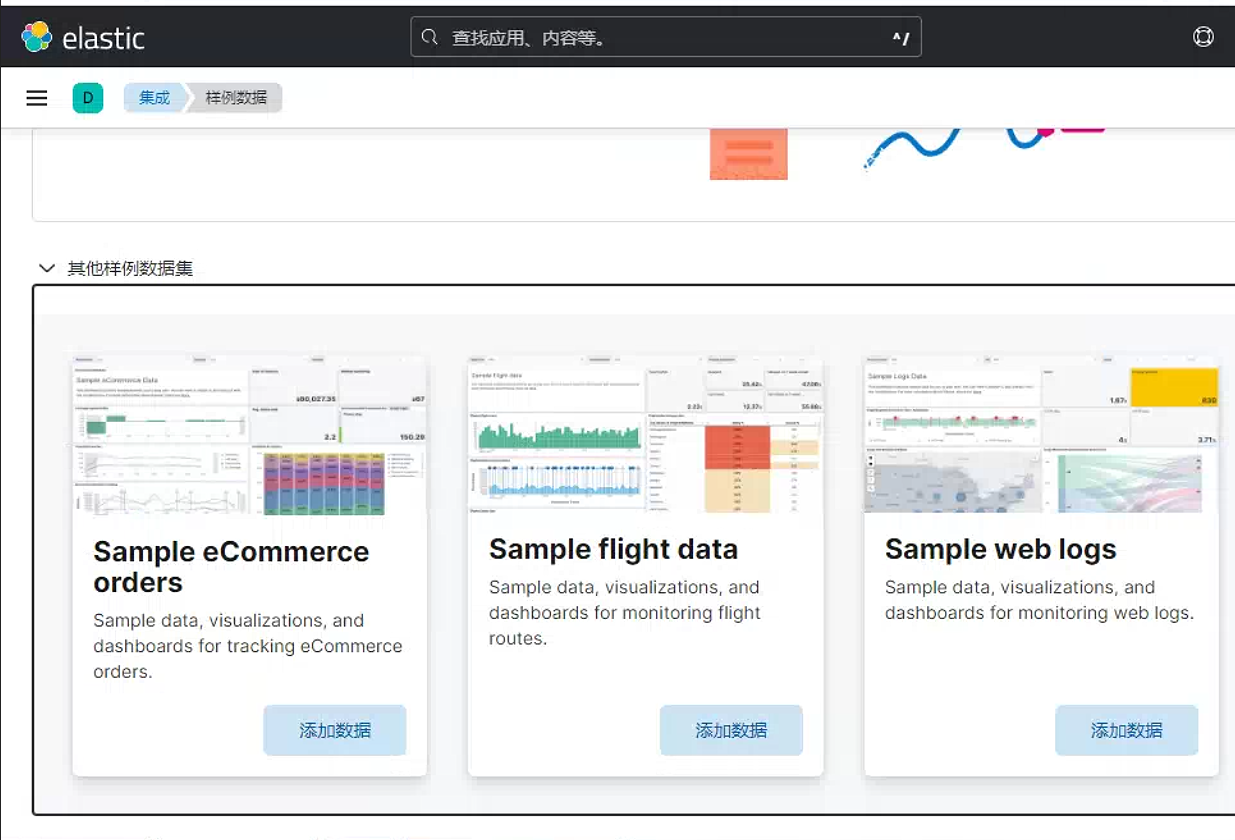Click the 样例数据 breadcrumb
Screen dimensions: 1235x840
(x=236, y=98)
